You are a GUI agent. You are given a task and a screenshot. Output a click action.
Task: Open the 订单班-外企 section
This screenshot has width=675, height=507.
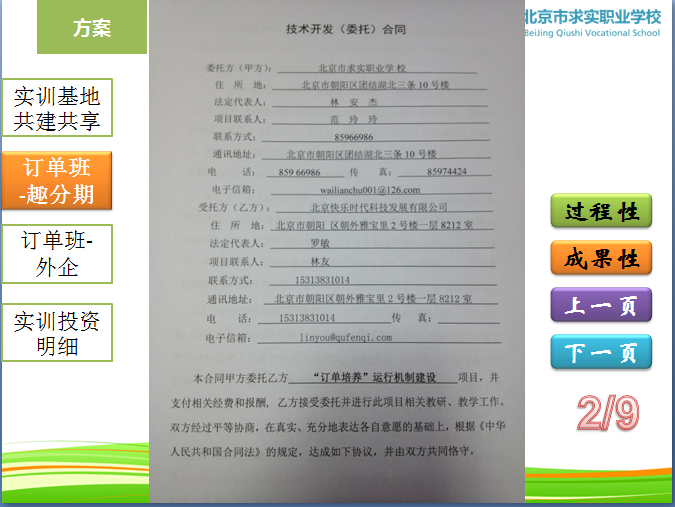(x=57, y=254)
